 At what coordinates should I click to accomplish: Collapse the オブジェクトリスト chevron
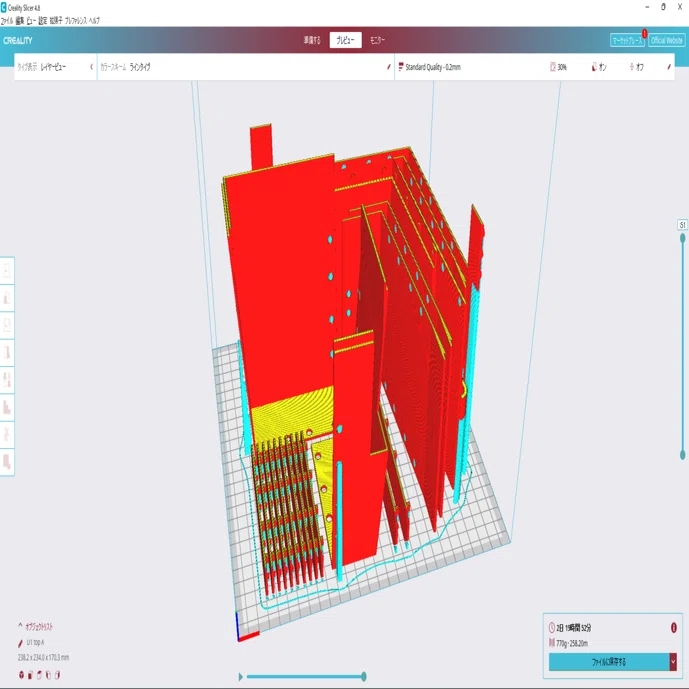(20, 626)
